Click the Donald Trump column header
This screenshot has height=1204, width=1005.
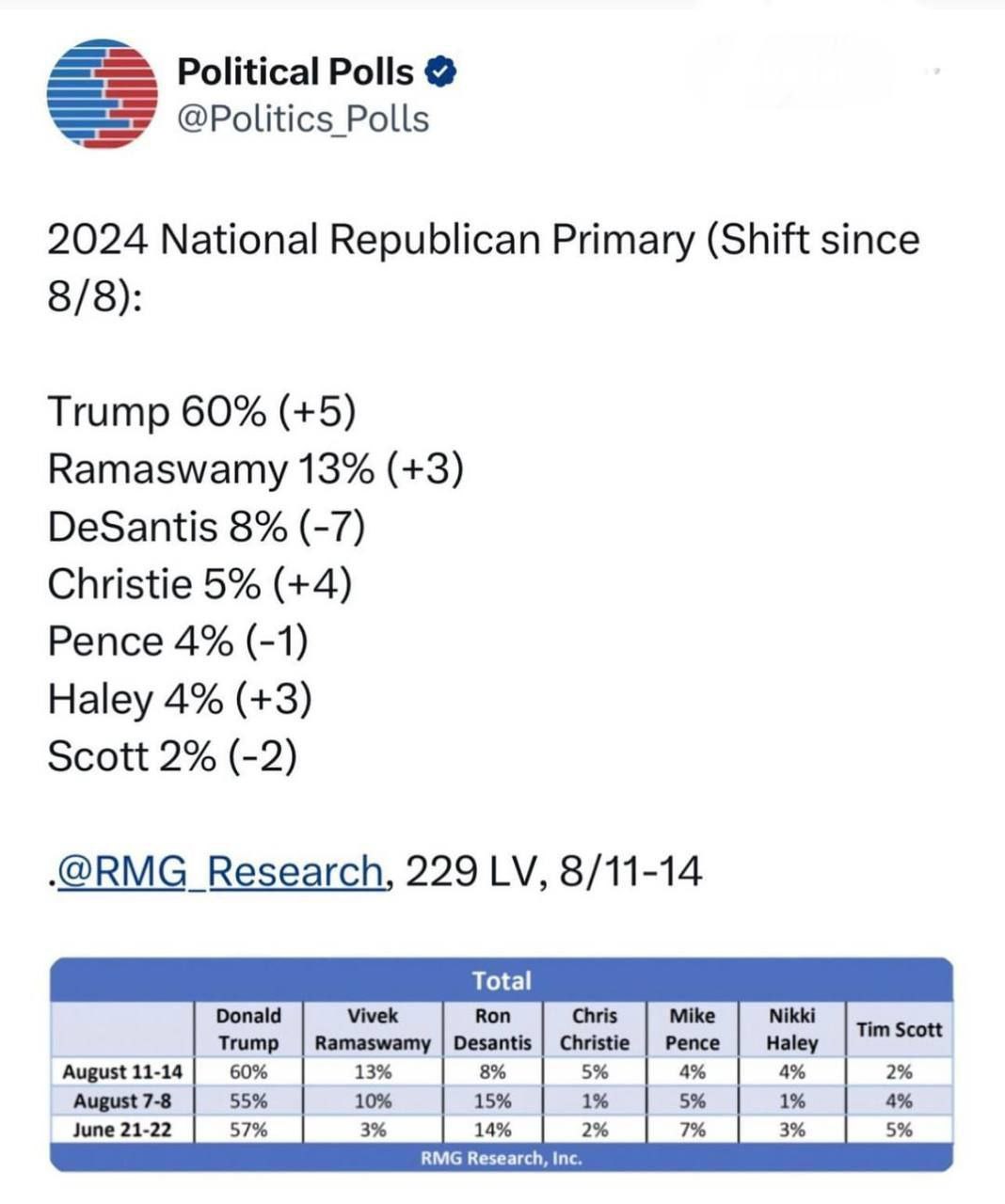pos(248,1029)
